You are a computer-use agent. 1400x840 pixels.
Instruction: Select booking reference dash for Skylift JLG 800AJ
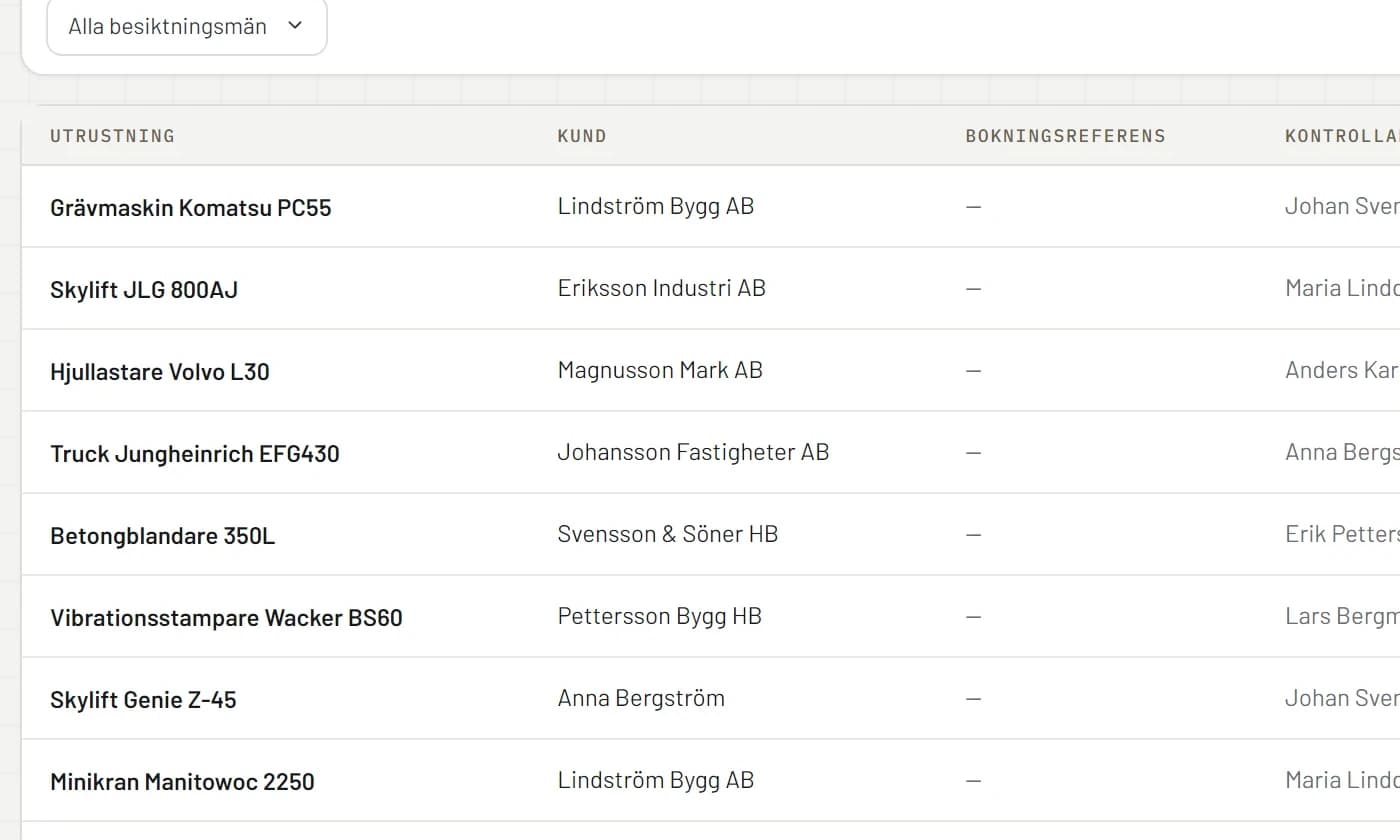pyautogui.click(x=973, y=288)
